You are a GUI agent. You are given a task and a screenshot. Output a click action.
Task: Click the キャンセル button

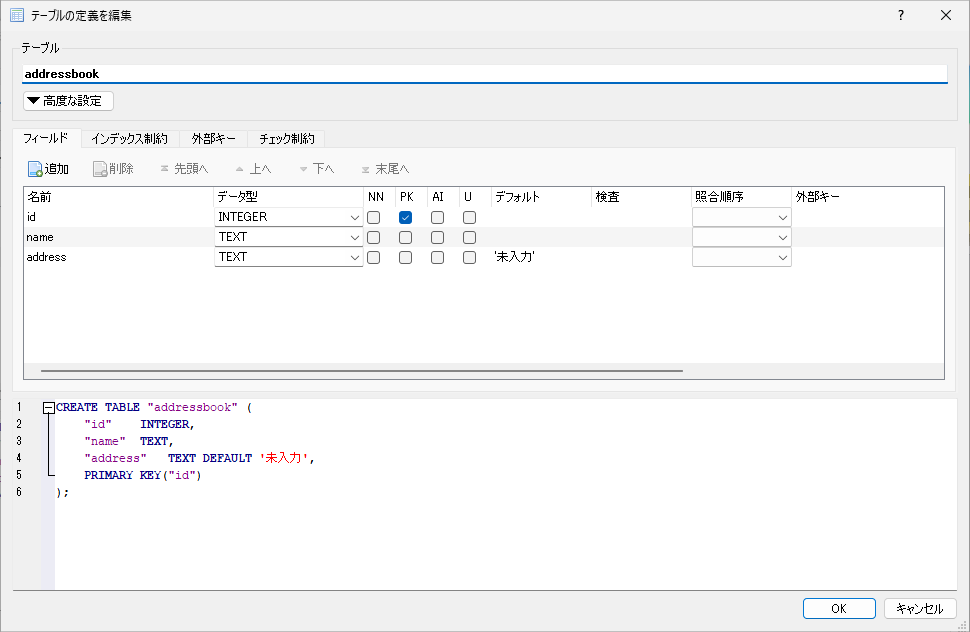click(x=919, y=608)
